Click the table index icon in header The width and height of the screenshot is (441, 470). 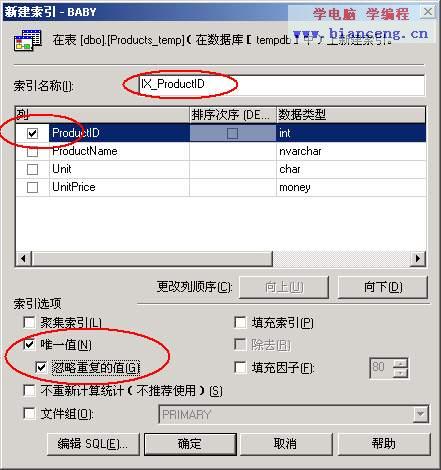[x=28, y=40]
